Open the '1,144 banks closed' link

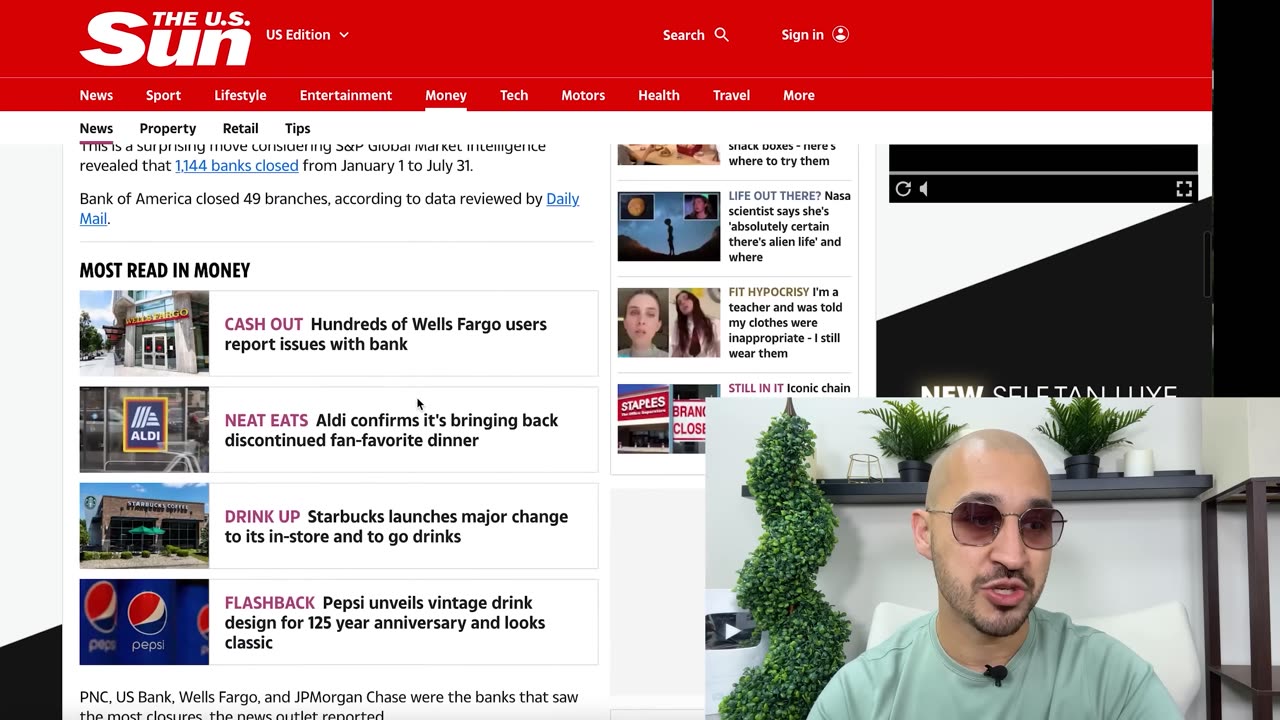coord(237,166)
